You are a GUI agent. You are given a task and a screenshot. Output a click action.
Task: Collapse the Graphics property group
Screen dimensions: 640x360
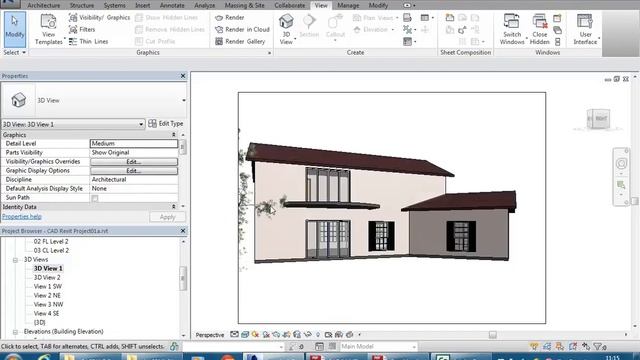point(174,135)
